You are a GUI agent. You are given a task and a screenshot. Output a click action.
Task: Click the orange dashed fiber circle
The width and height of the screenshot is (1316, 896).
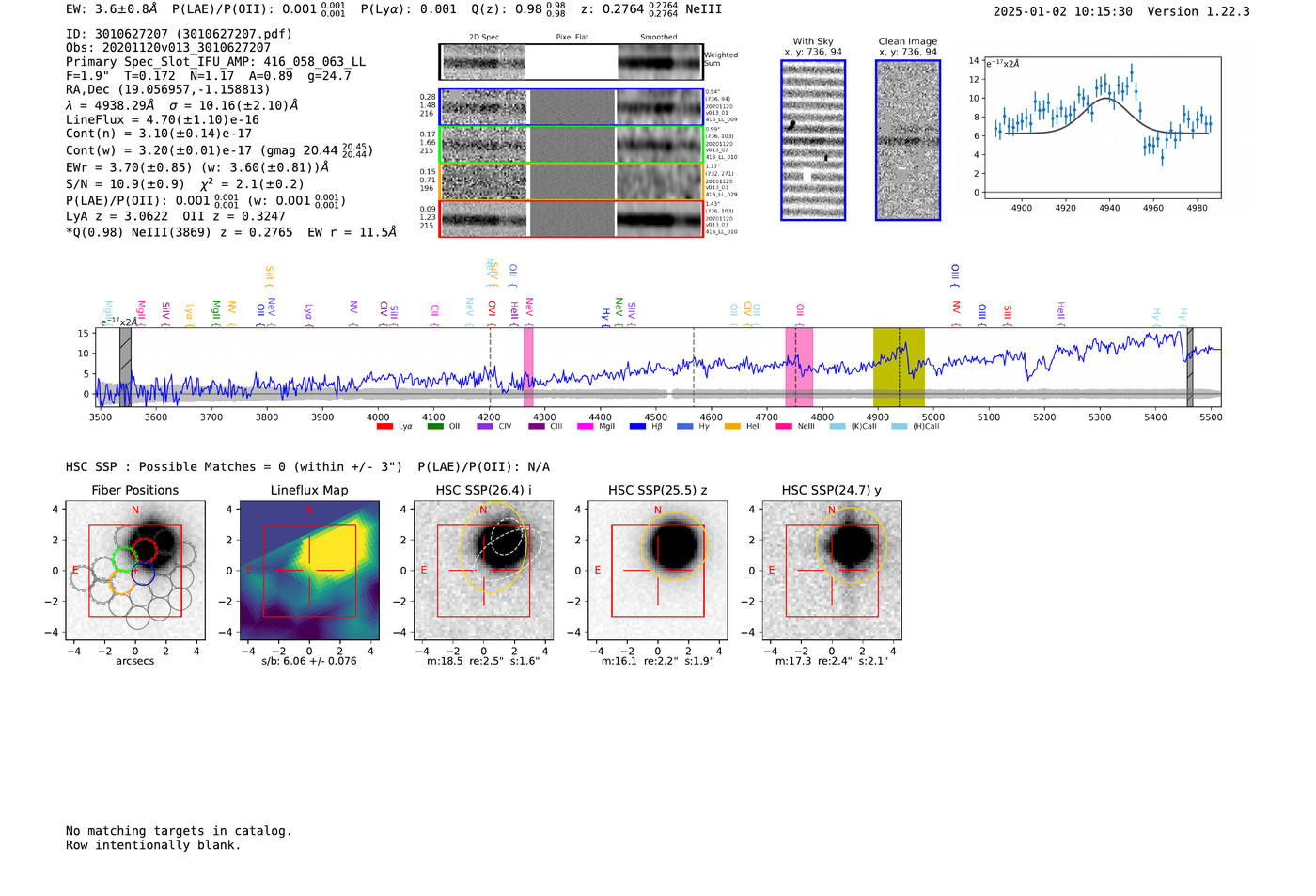click(x=121, y=582)
